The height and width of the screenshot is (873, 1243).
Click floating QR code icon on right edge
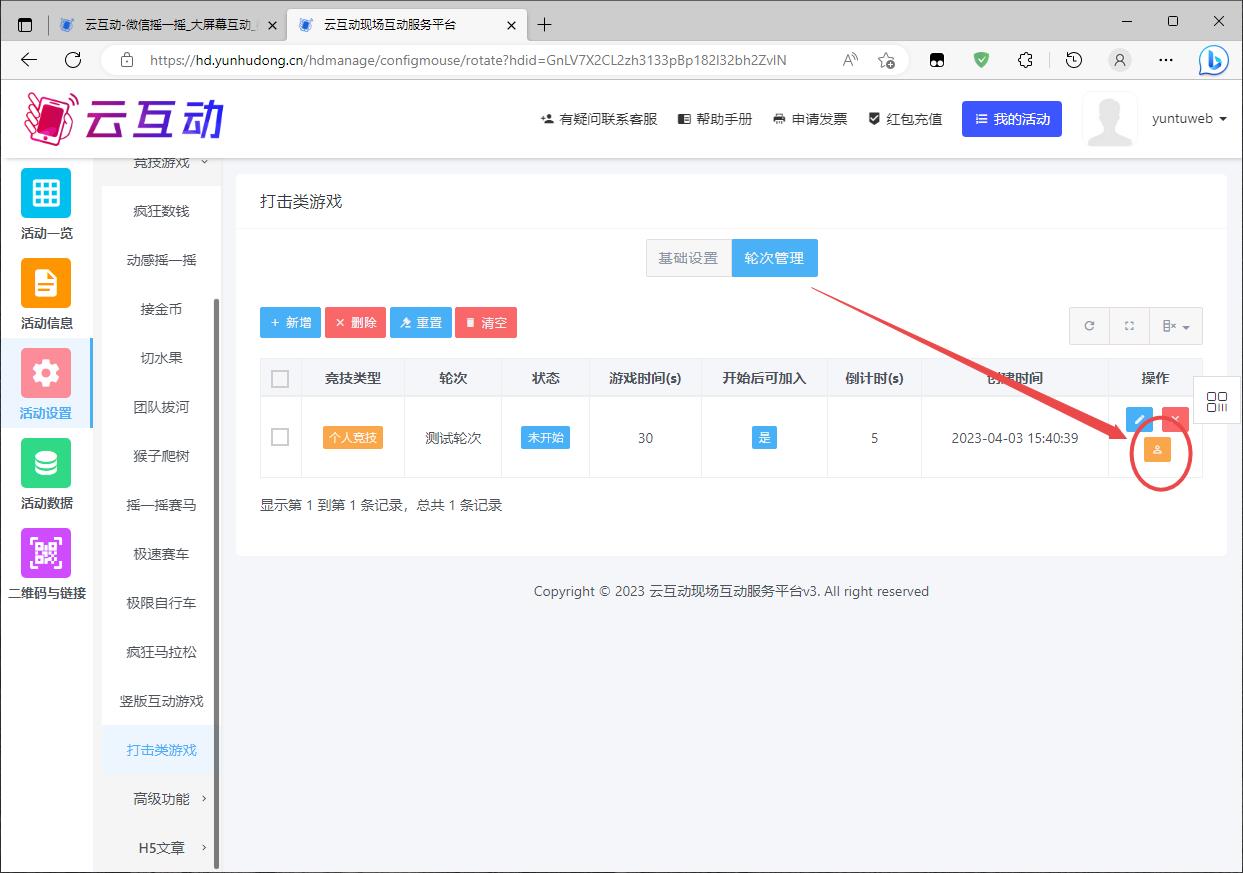[1217, 402]
